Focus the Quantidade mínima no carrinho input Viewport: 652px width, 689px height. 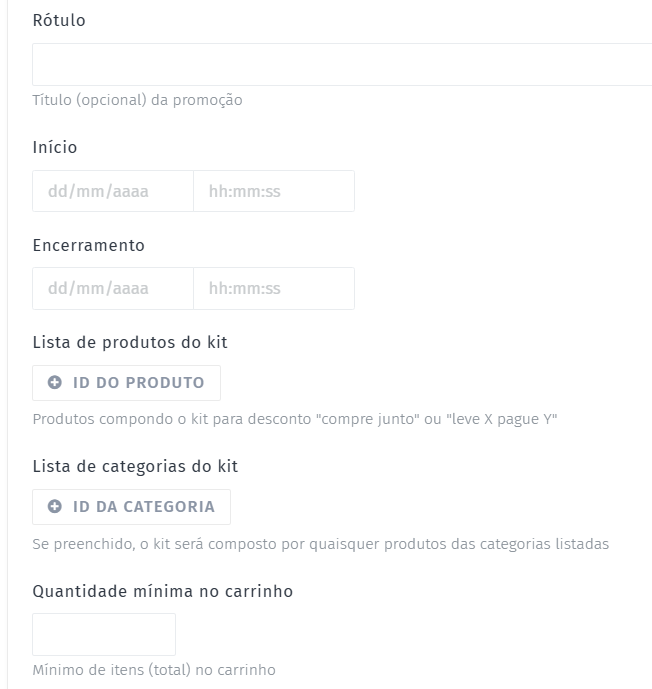104,634
